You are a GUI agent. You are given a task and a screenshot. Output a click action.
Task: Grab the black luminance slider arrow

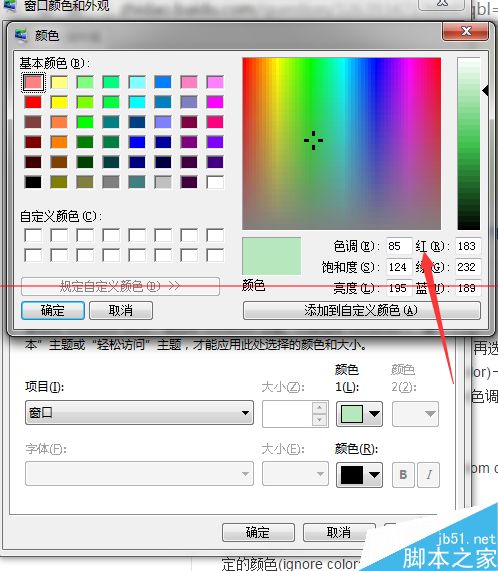485,90
